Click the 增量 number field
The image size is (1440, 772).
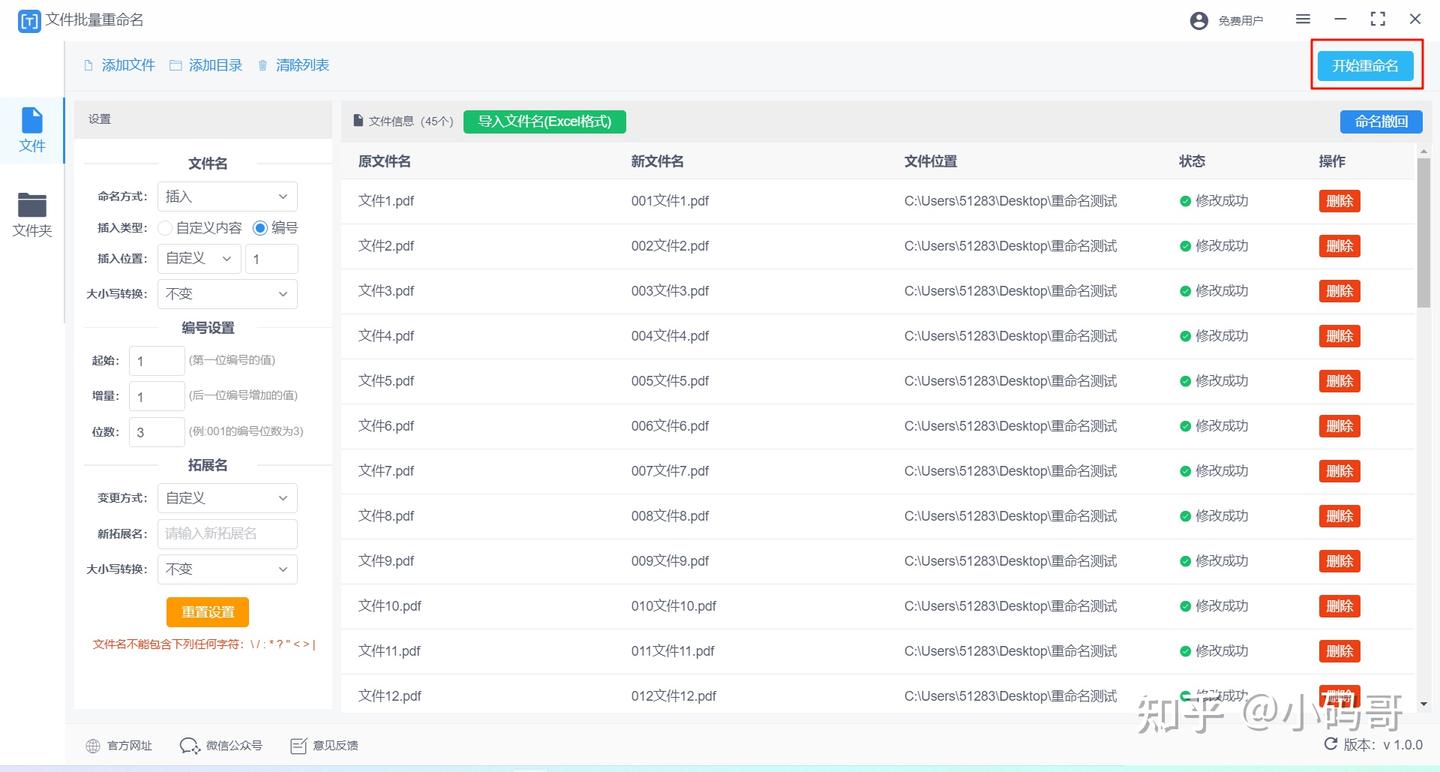click(157, 397)
